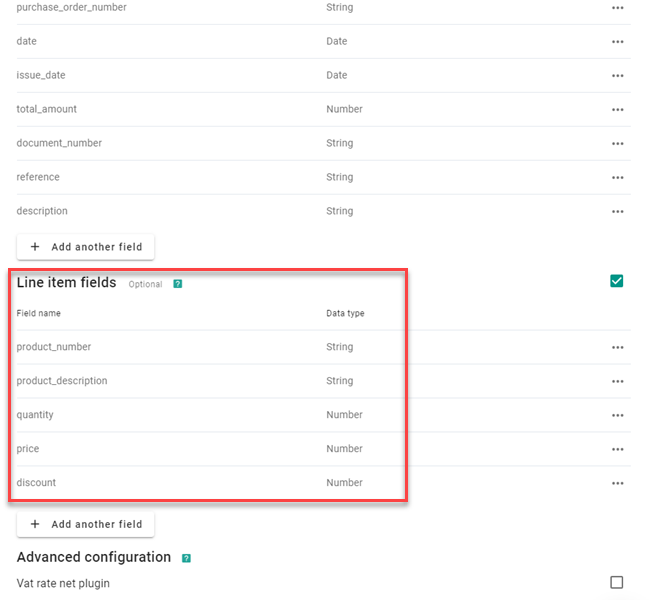Click Add another field below discount
The height and width of the screenshot is (600, 650).
86,524
